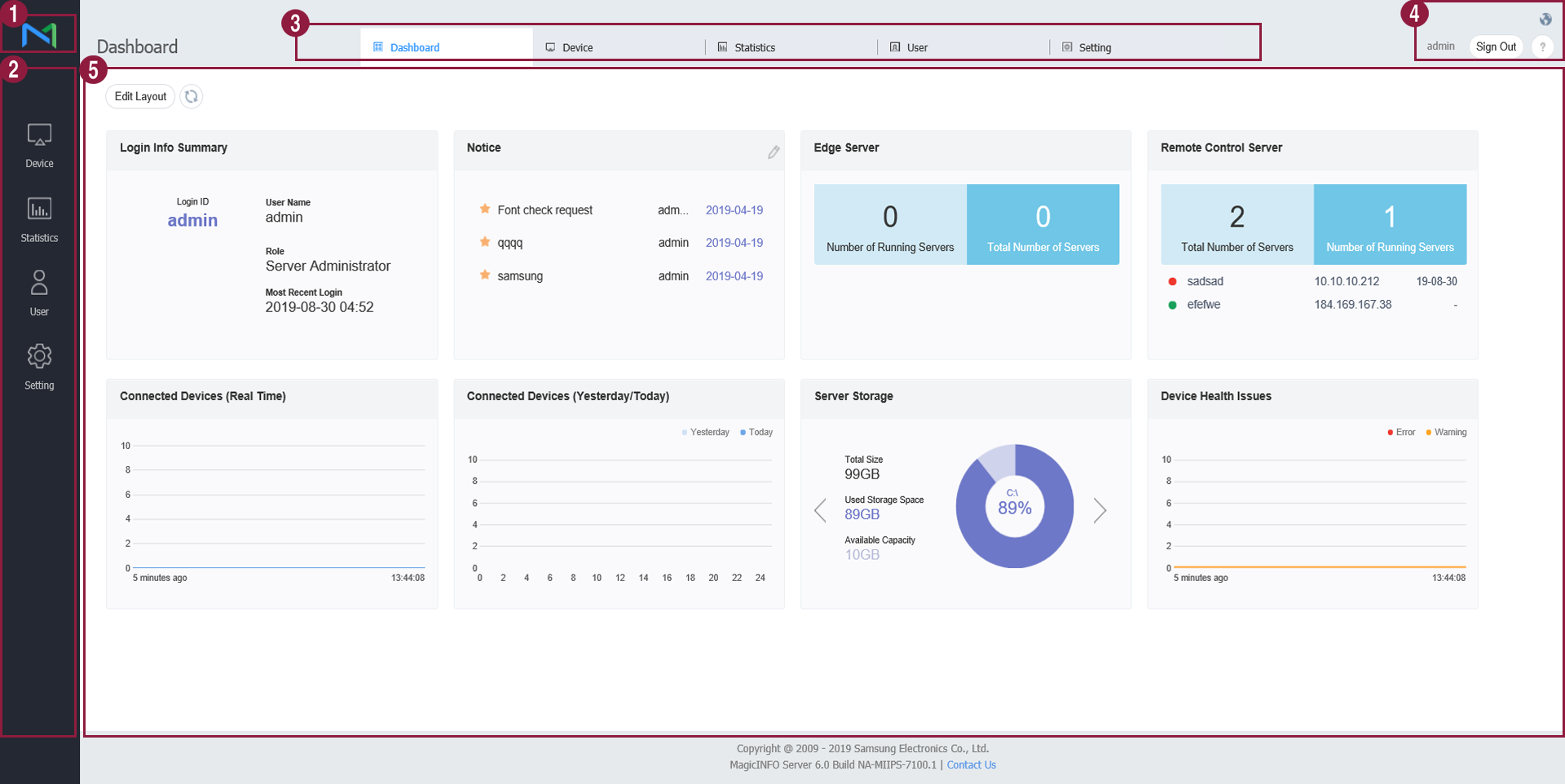Show previous drive in Server Storage

tap(820, 510)
